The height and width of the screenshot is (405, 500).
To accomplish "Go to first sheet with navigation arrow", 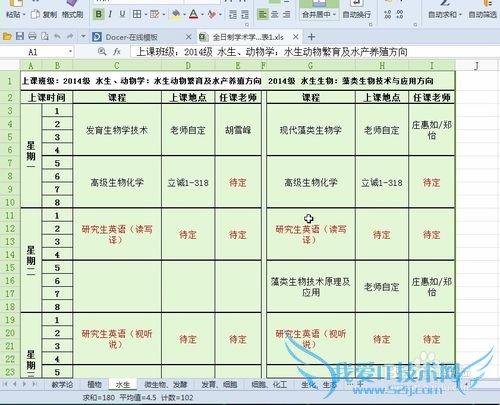I will [5, 384].
